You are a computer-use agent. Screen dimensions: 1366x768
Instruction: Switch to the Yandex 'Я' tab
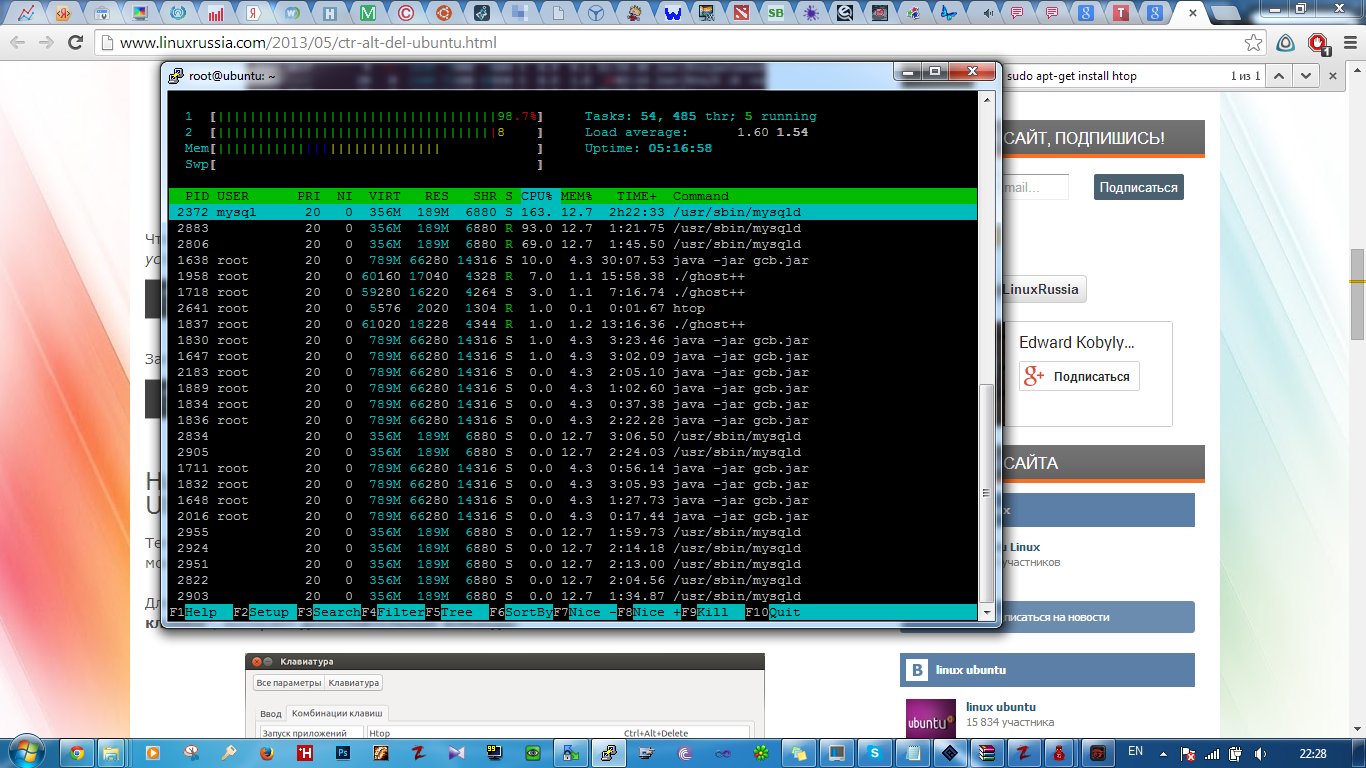[x=254, y=14]
